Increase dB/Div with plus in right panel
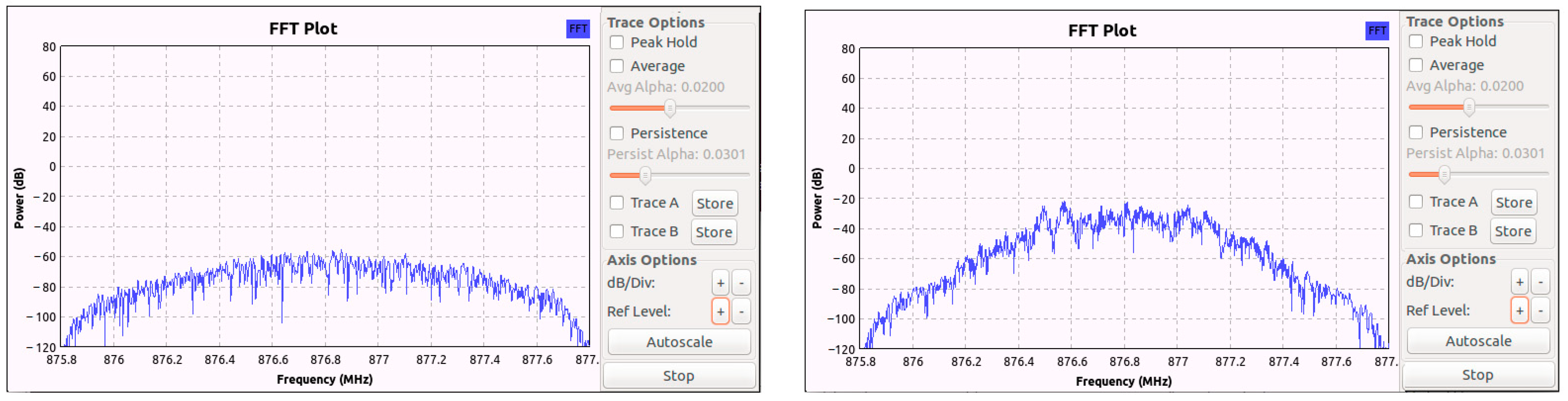1568x401 pixels. point(1519,282)
